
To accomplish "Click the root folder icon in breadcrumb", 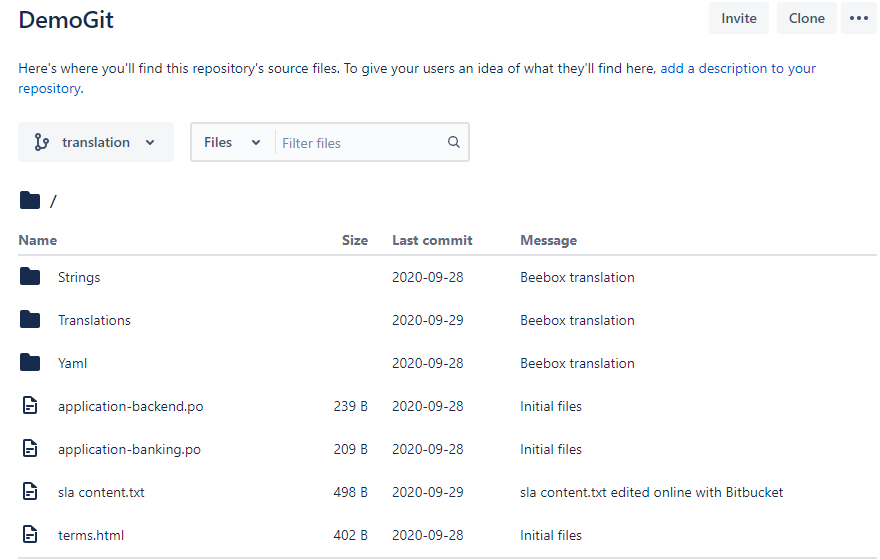I will click(x=30, y=201).
